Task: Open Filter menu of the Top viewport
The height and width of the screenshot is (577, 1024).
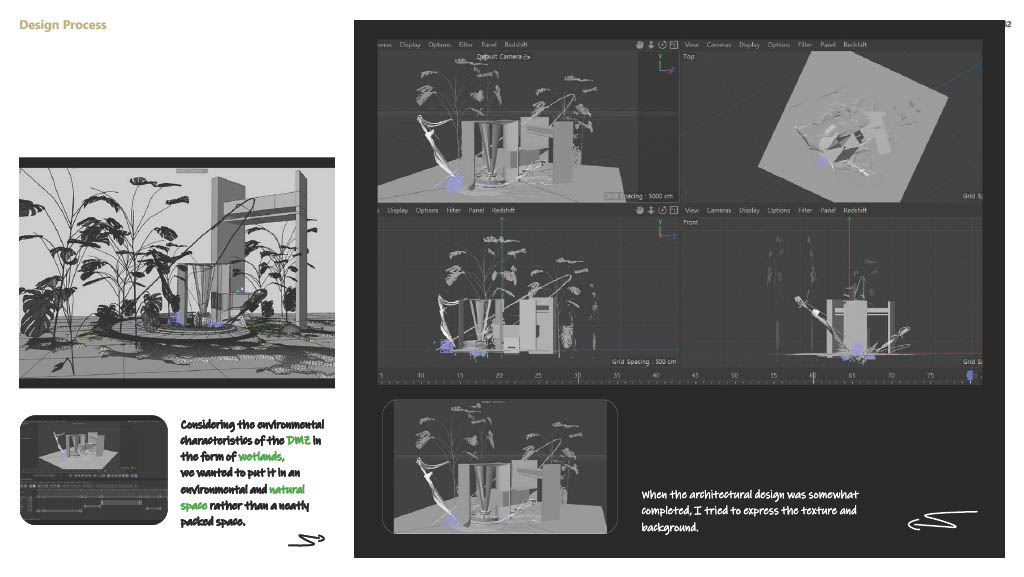Action: (805, 45)
